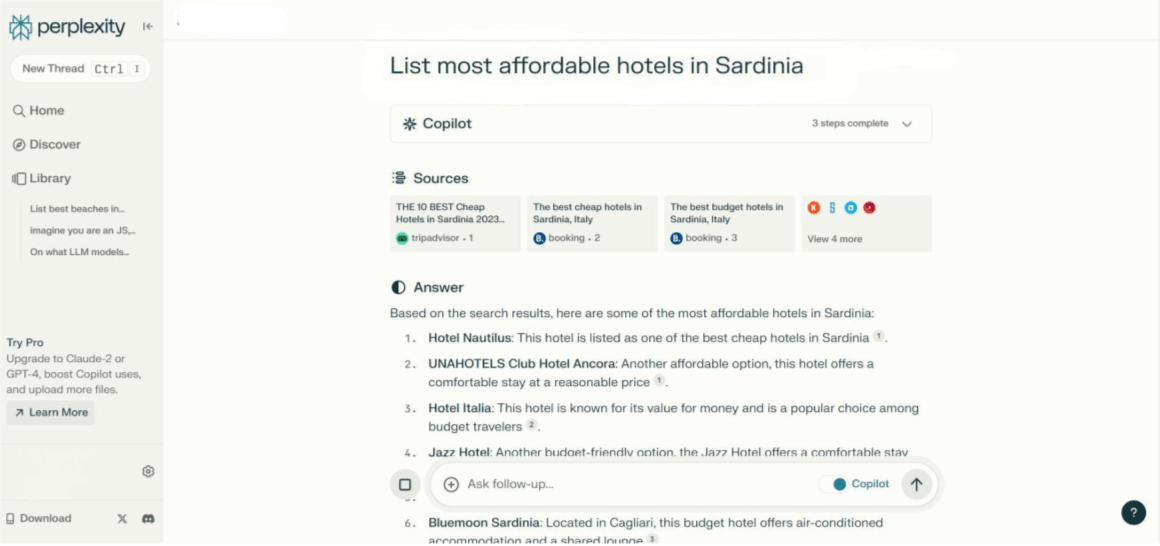The image size is (1160, 546).
Task: Go to Home in the sidebar
Action: 39,111
